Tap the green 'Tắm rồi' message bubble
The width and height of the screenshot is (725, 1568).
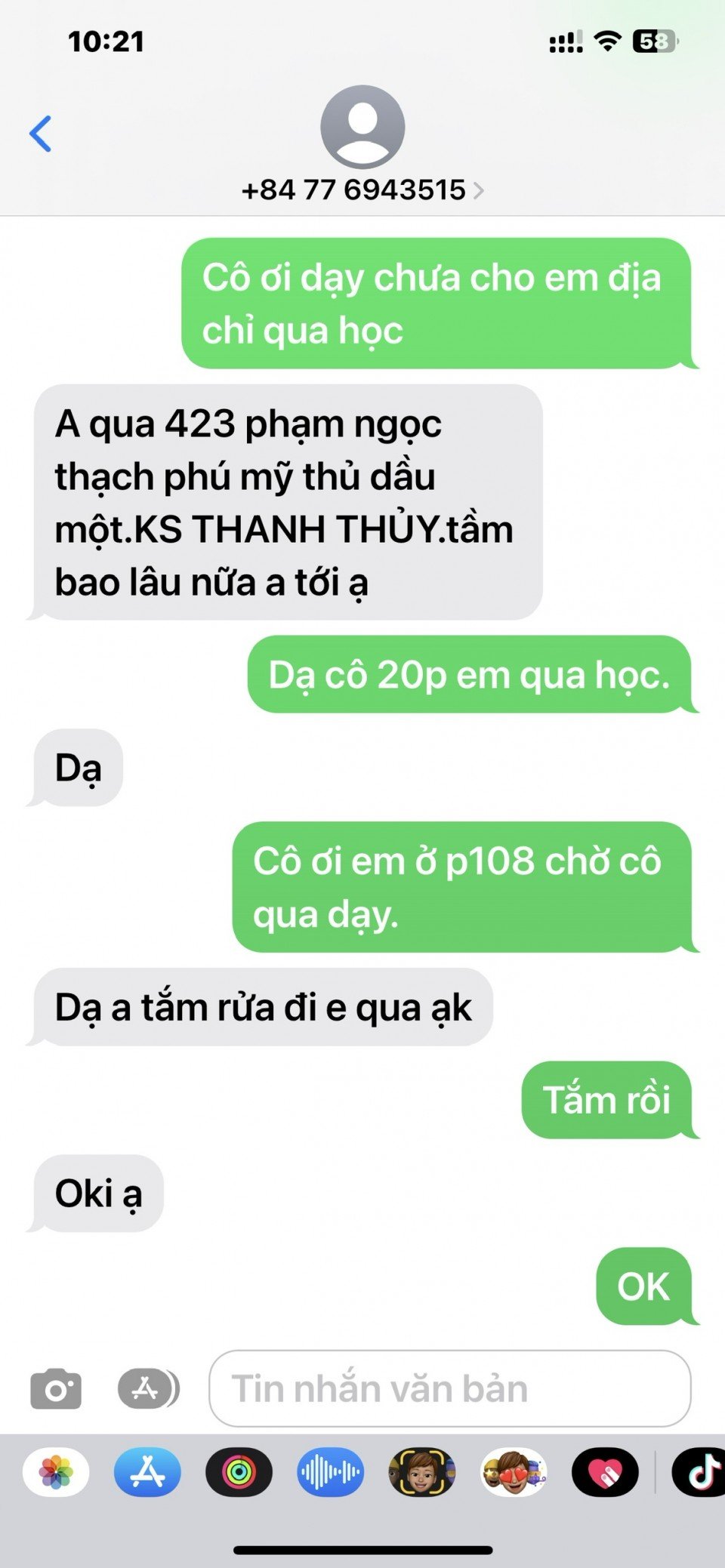(x=608, y=1100)
